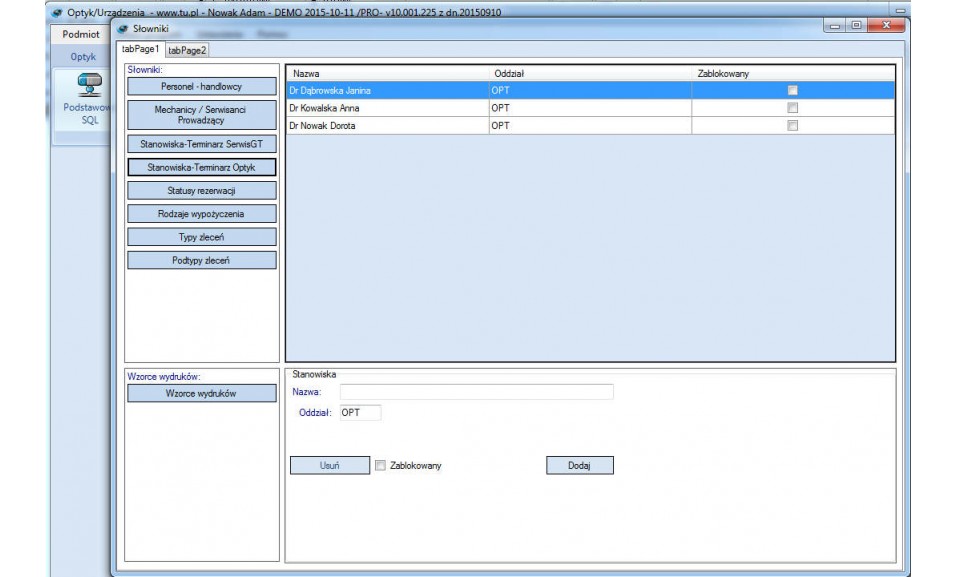Open the Statusy rezerwacji dictionary
The image size is (957, 577).
[201, 190]
